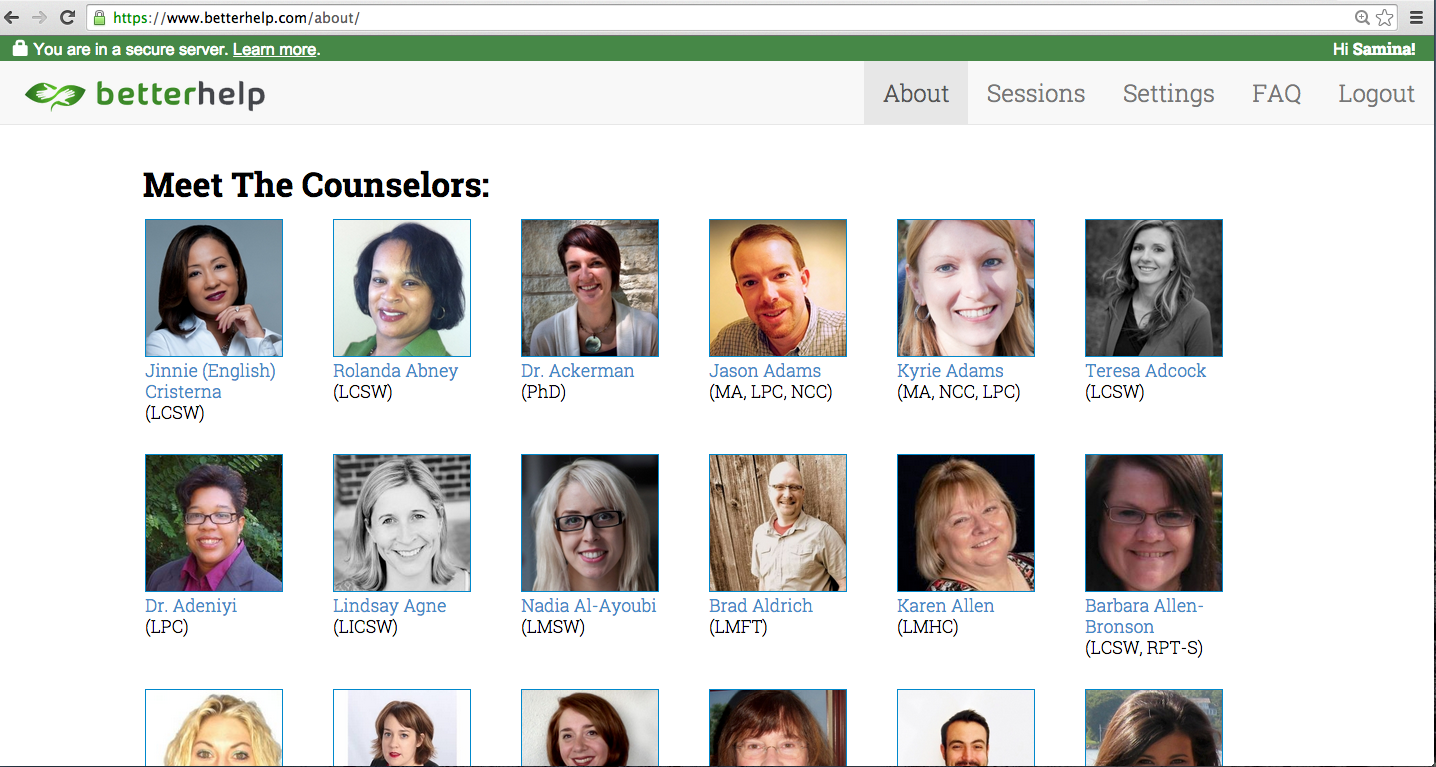Open the Sessions tab
Image resolution: width=1436 pixels, height=767 pixels.
pos(1035,93)
